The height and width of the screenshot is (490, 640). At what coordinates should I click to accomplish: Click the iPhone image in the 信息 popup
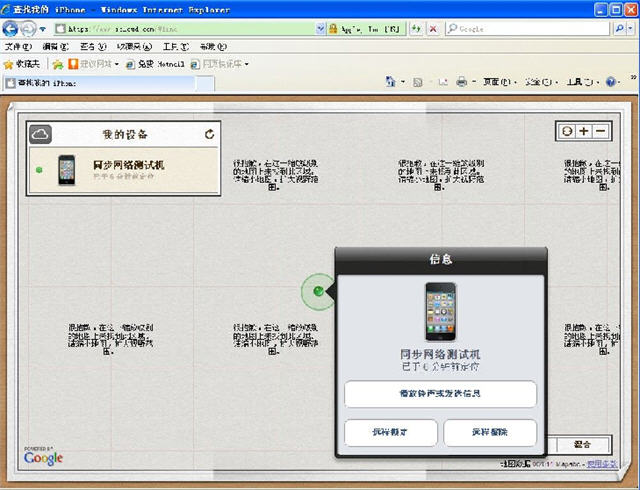440,312
